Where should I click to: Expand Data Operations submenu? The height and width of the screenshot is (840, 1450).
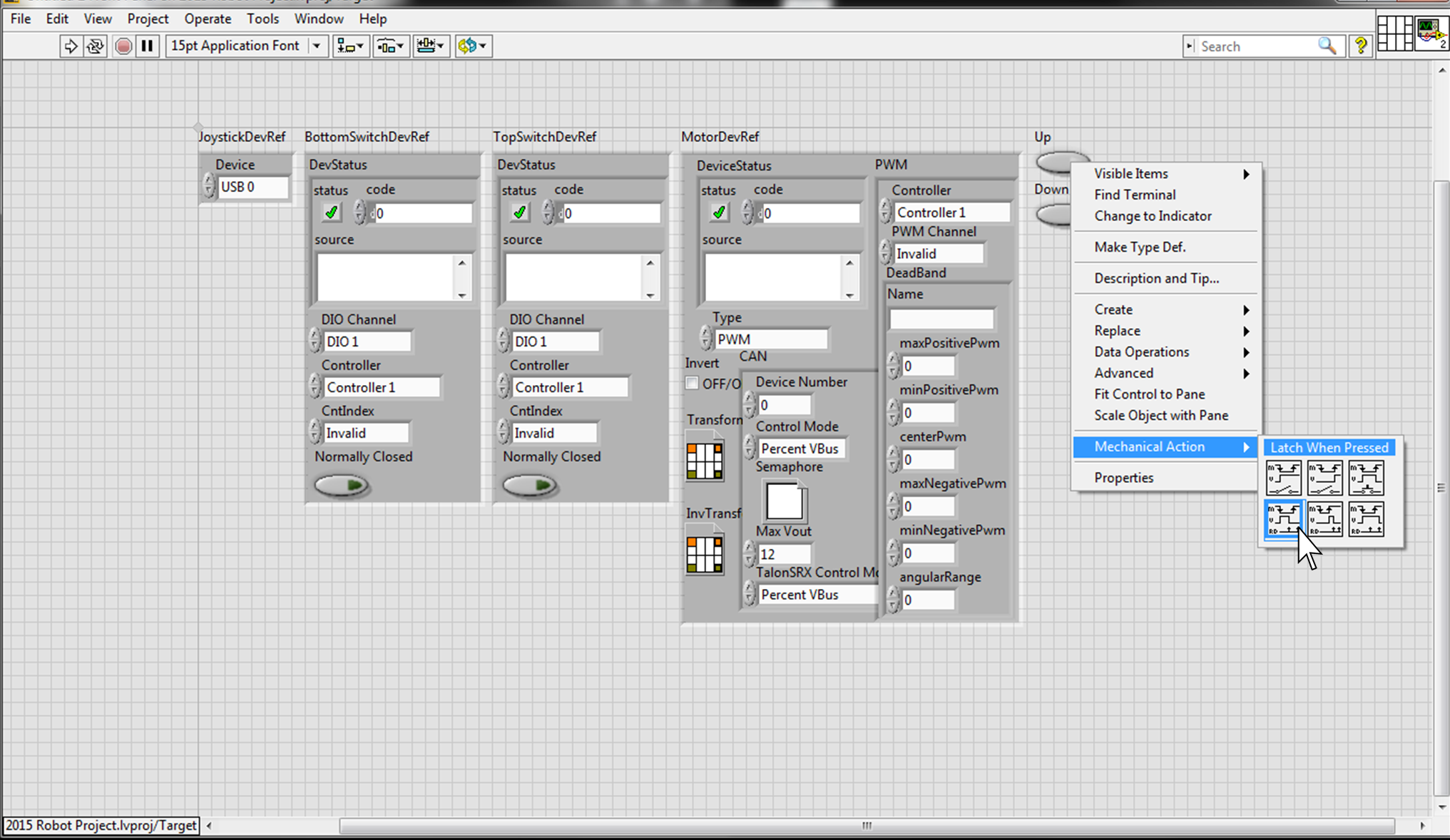(x=1165, y=352)
